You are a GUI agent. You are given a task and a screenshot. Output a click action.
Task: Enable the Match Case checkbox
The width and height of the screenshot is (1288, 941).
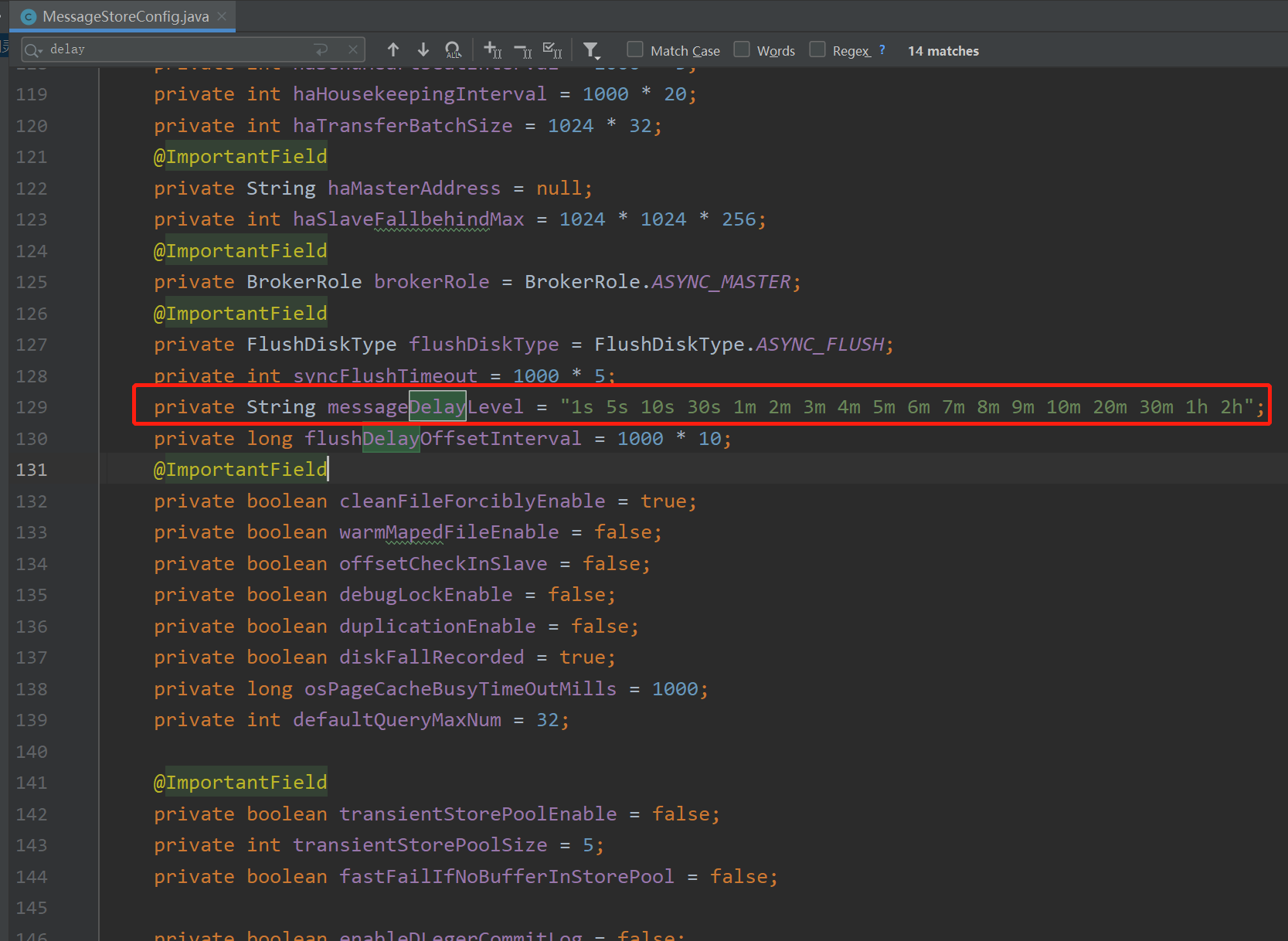pyautogui.click(x=635, y=49)
